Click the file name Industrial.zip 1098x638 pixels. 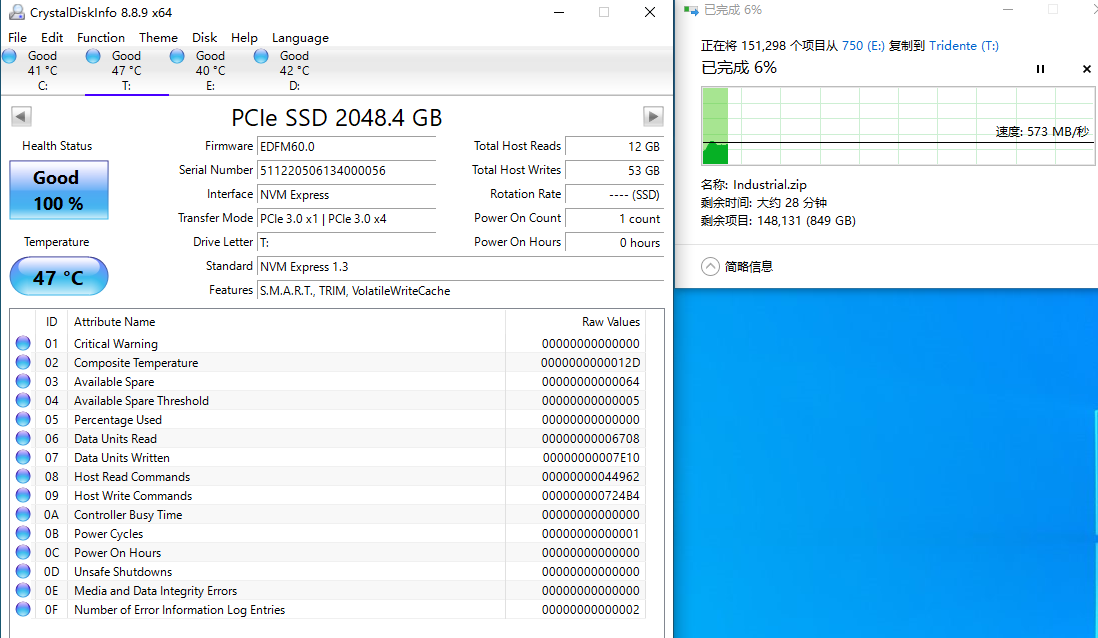pyautogui.click(x=770, y=185)
